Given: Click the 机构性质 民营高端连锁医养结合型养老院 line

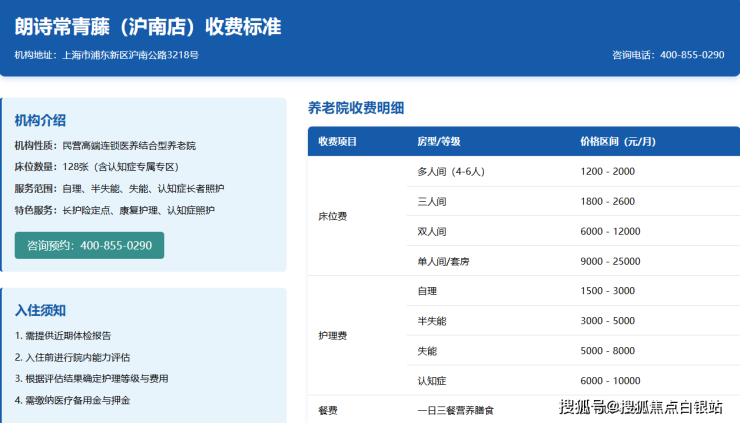Looking at the screenshot, I should coord(105,145).
